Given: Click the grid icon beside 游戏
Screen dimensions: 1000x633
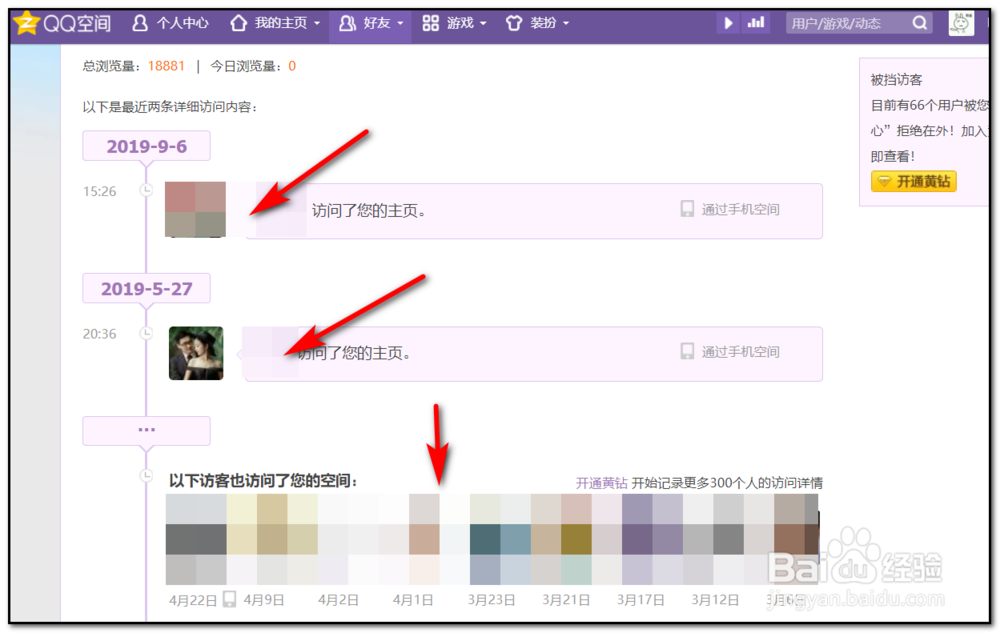Looking at the screenshot, I should point(430,24).
